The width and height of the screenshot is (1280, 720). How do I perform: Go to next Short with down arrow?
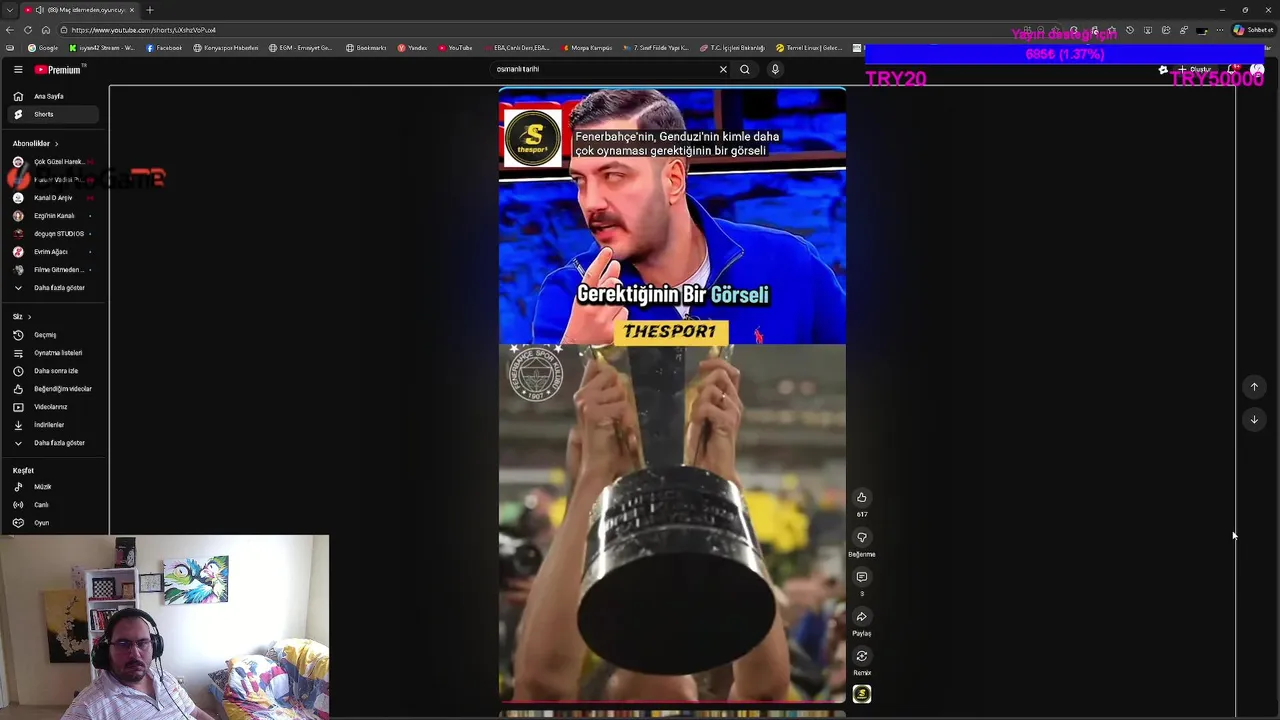(1254, 420)
